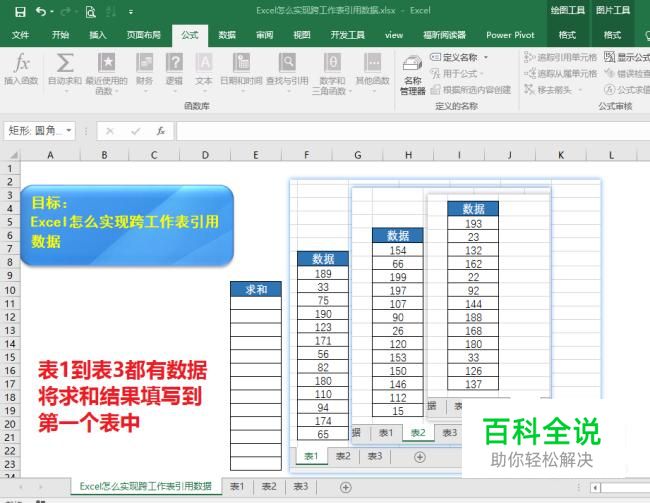This screenshot has width=650, height=503.
Task: Switch to the Power Pivot tab
Action: [510, 35]
